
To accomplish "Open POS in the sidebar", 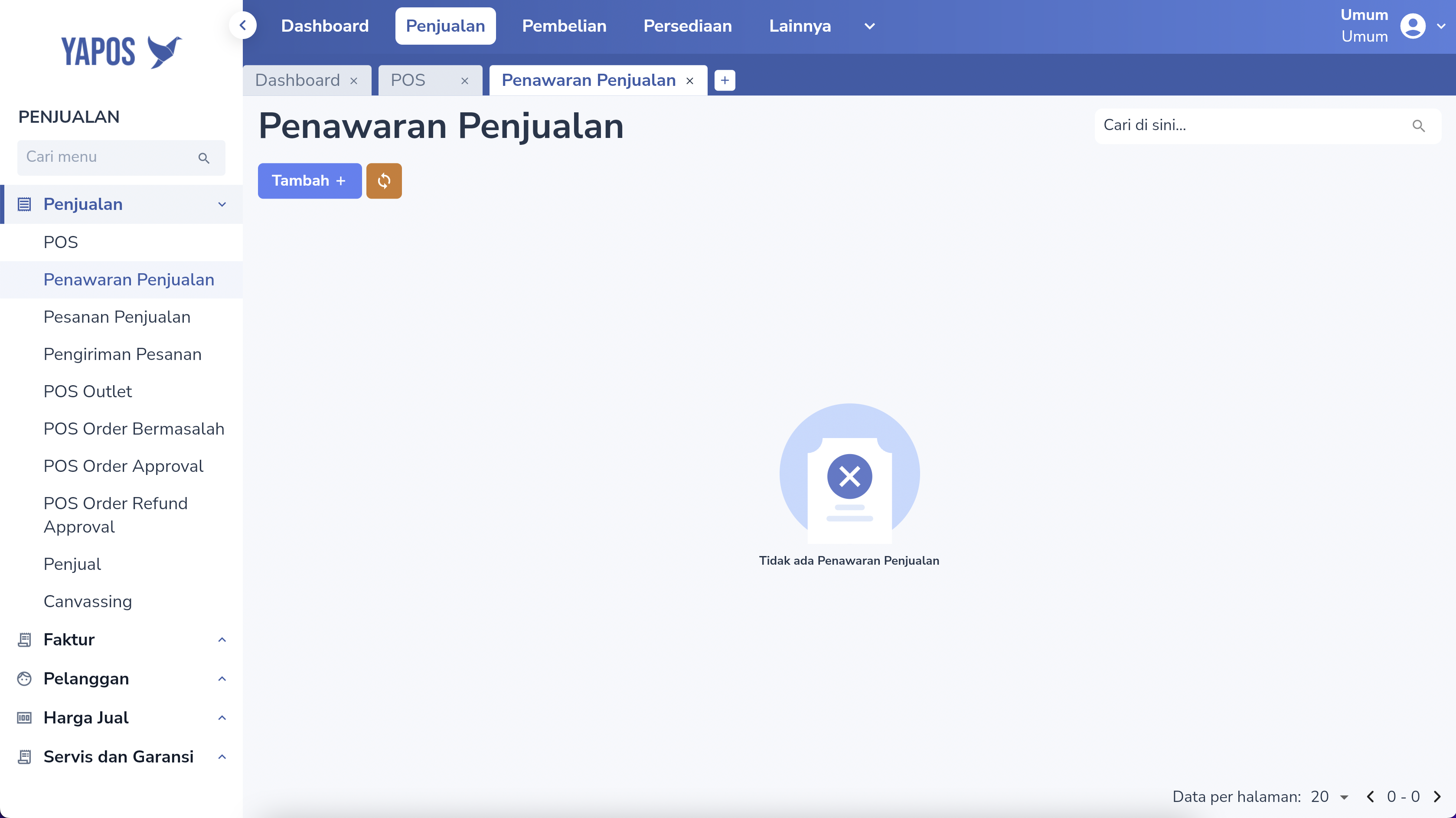I will pyautogui.click(x=121, y=242).
